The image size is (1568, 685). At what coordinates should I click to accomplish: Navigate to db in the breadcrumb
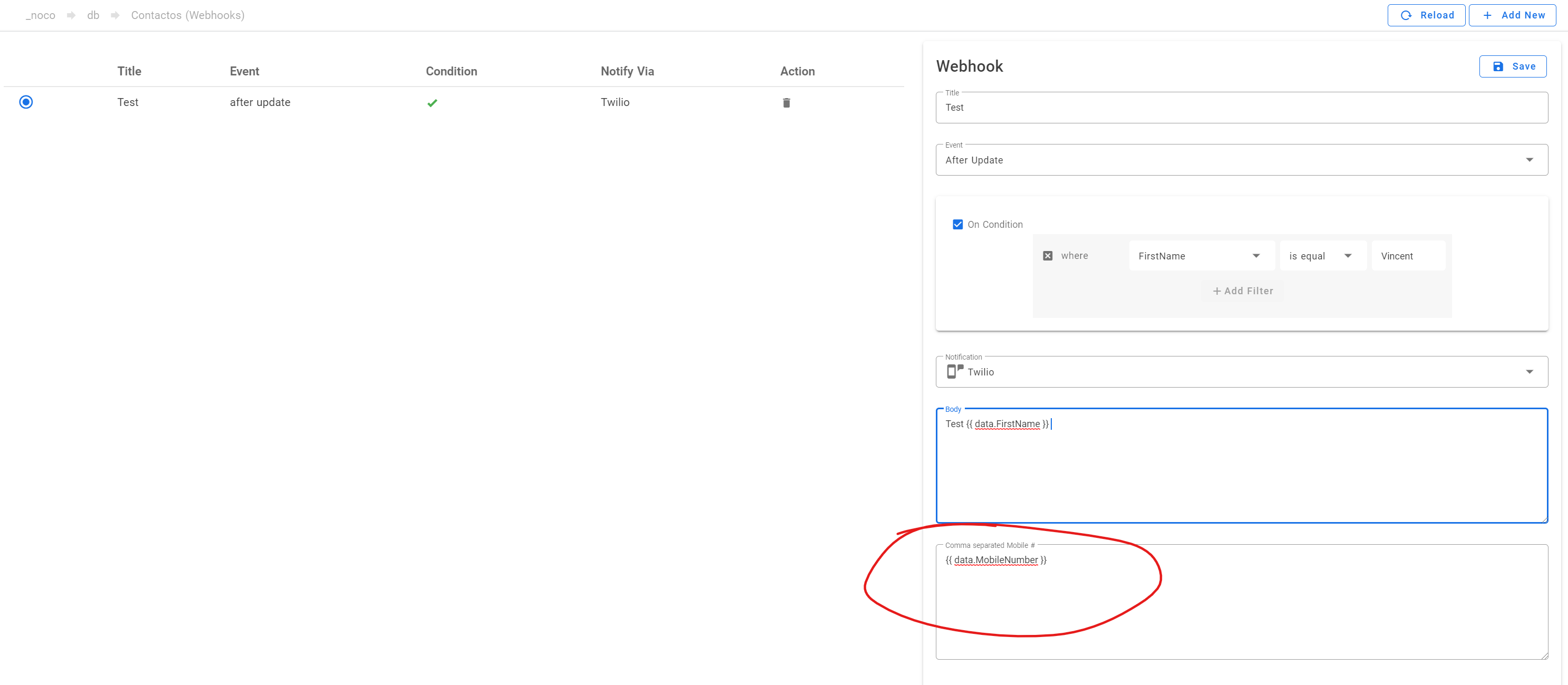point(92,15)
